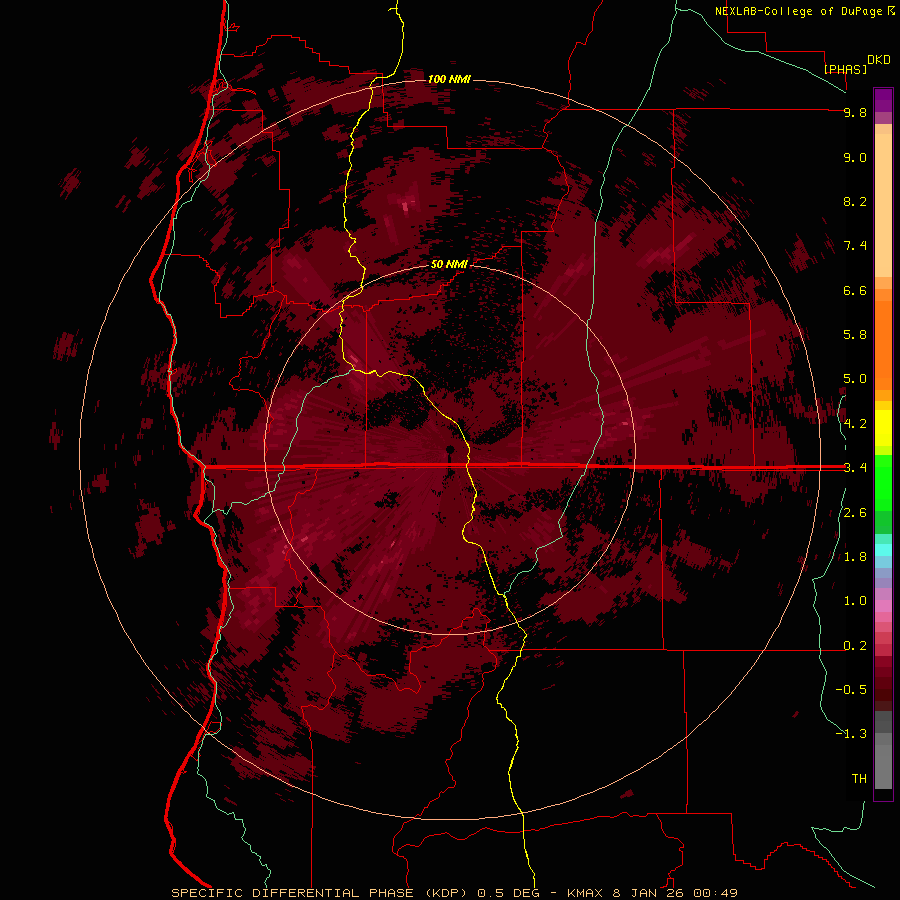Click the radar site dot at map center
The height and width of the screenshot is (900, 900).
tap(450, 449)
